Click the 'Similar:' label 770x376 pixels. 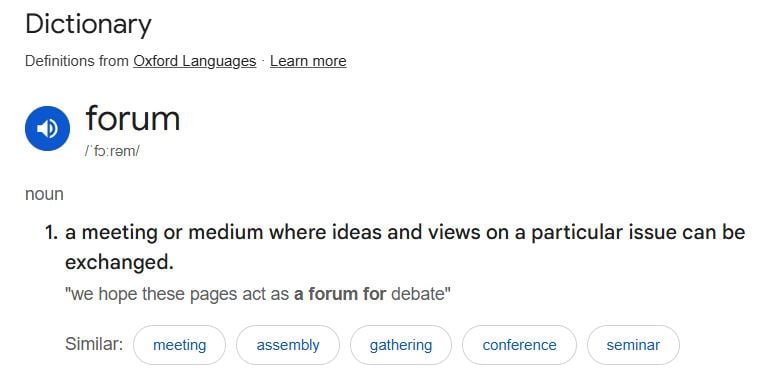[94, 344]
